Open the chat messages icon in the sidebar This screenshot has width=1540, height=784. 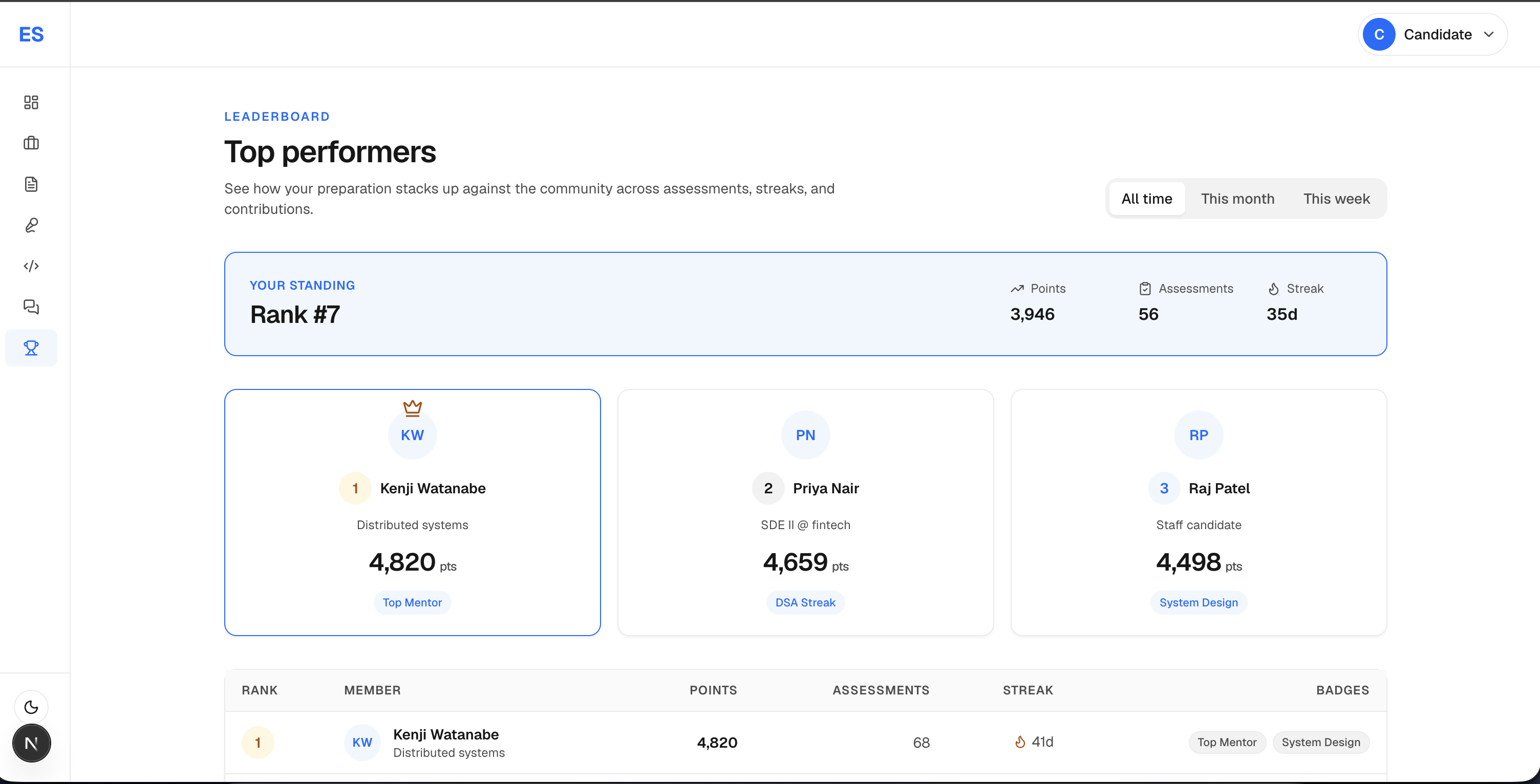31,307
